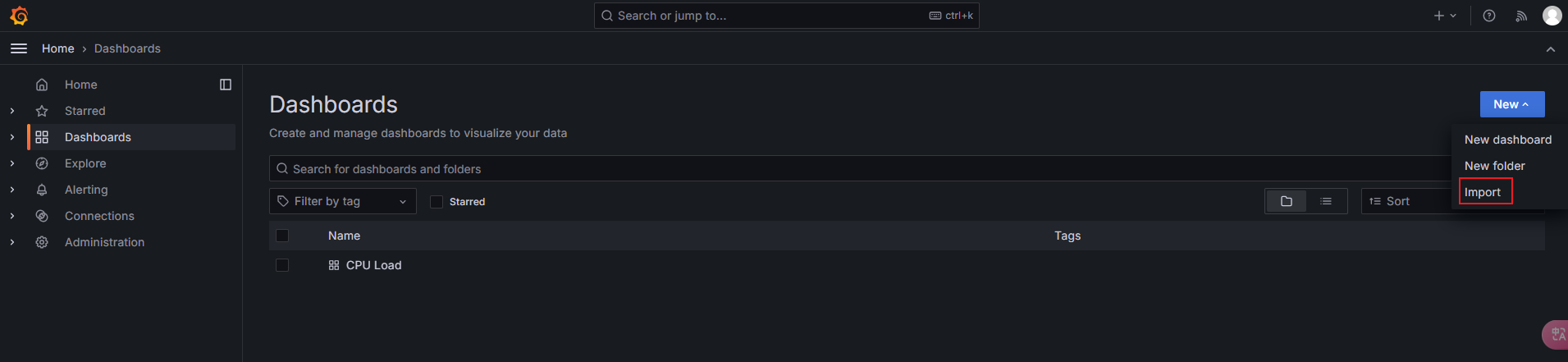Select Import from the New menu
The height and width of the screenshot is (362, 1568).
coord(1483,192)
